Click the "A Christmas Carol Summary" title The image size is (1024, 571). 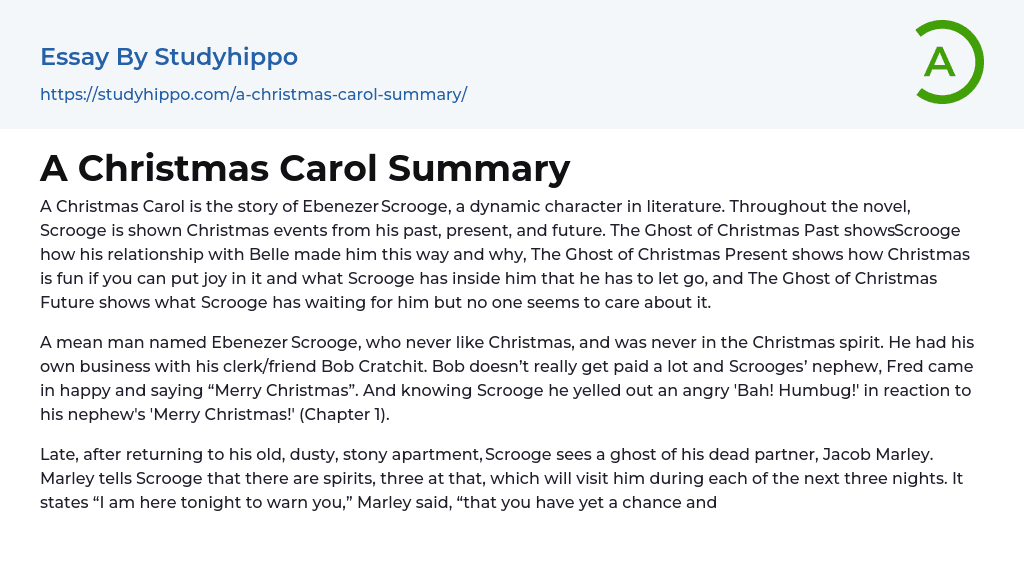point(305,168)
